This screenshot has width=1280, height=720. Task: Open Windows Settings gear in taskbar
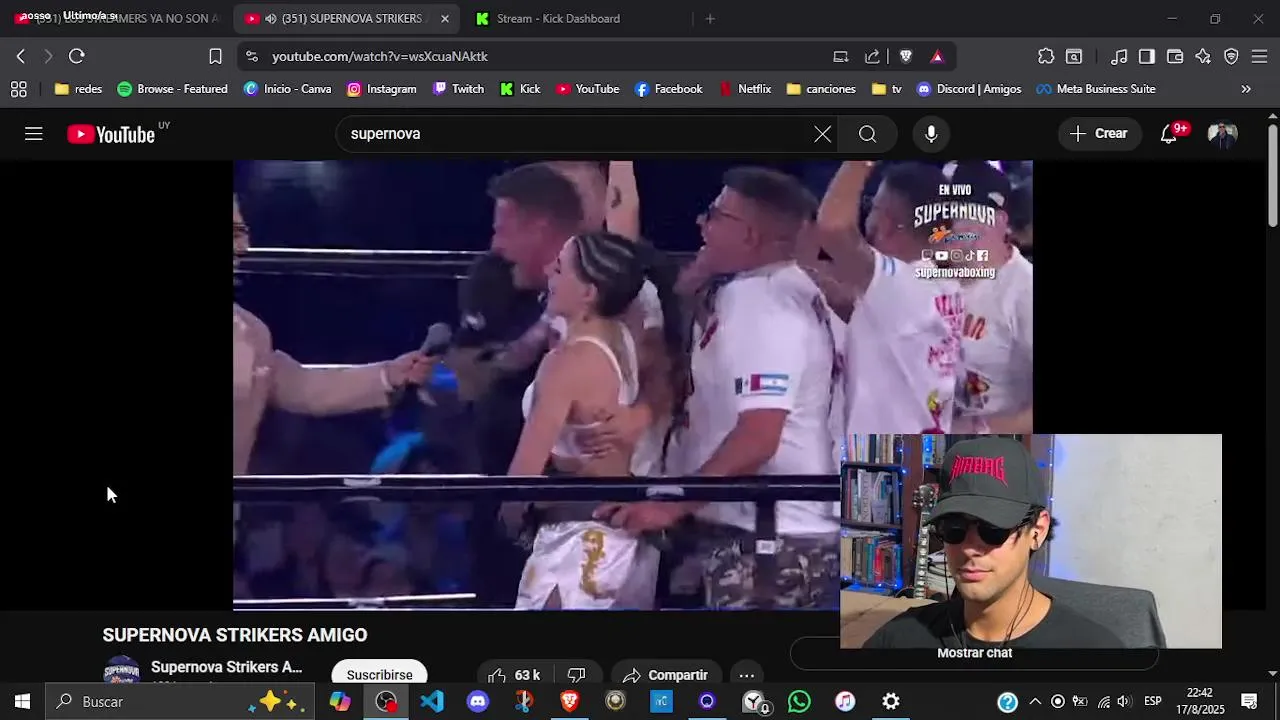point(891,702)
